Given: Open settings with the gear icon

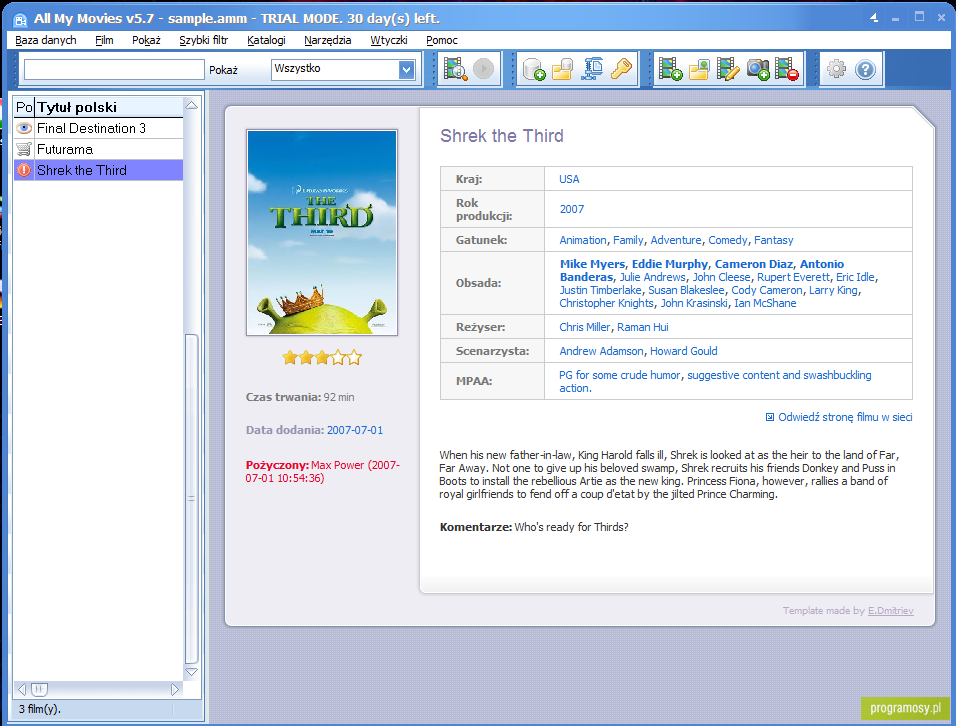Looking at the screenshot, I should tap(836, 69).
